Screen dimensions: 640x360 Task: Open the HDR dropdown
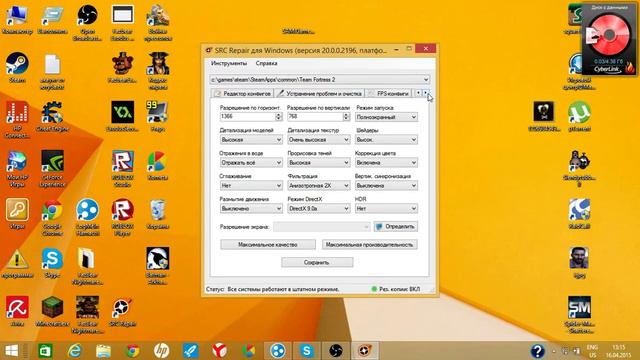386,209
